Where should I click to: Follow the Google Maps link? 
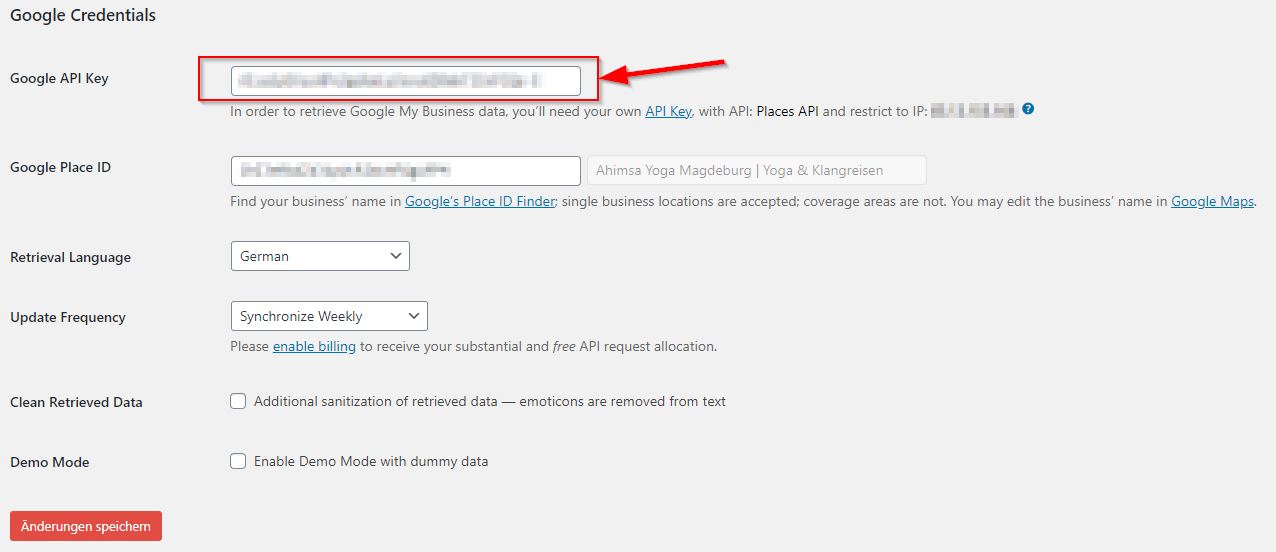(1212, 201)
